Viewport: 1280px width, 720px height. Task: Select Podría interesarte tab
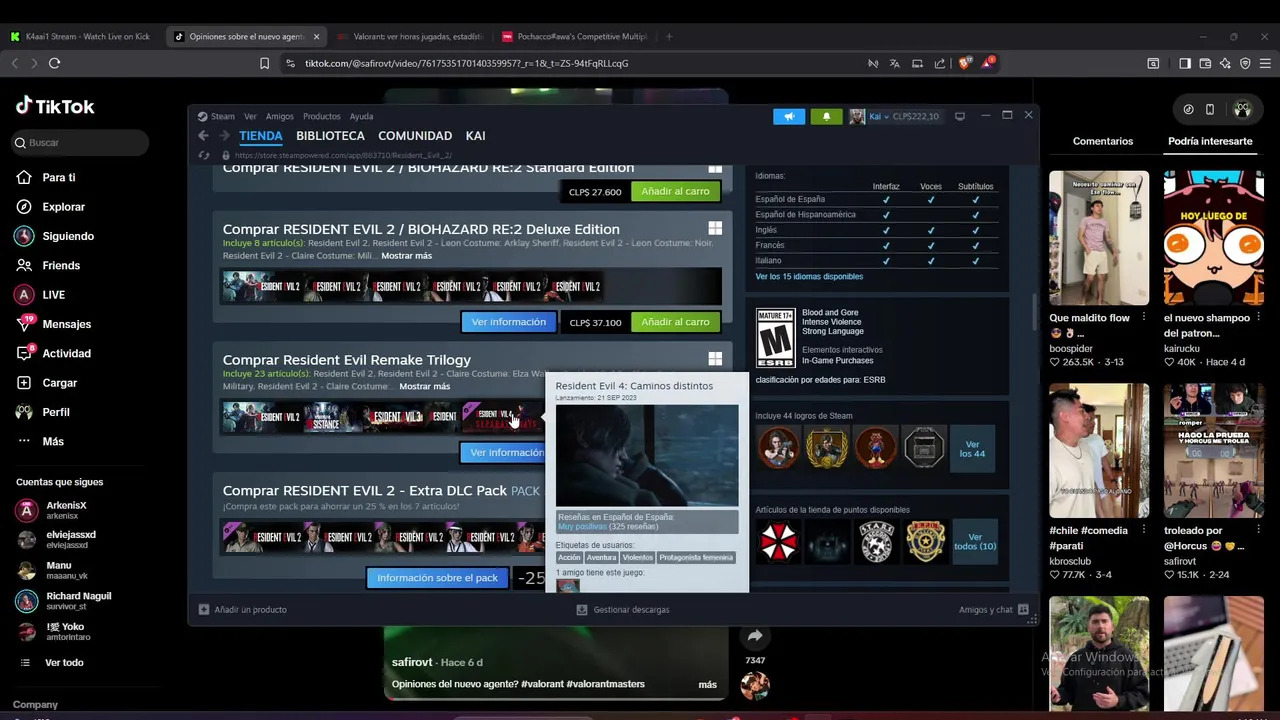1210,141
